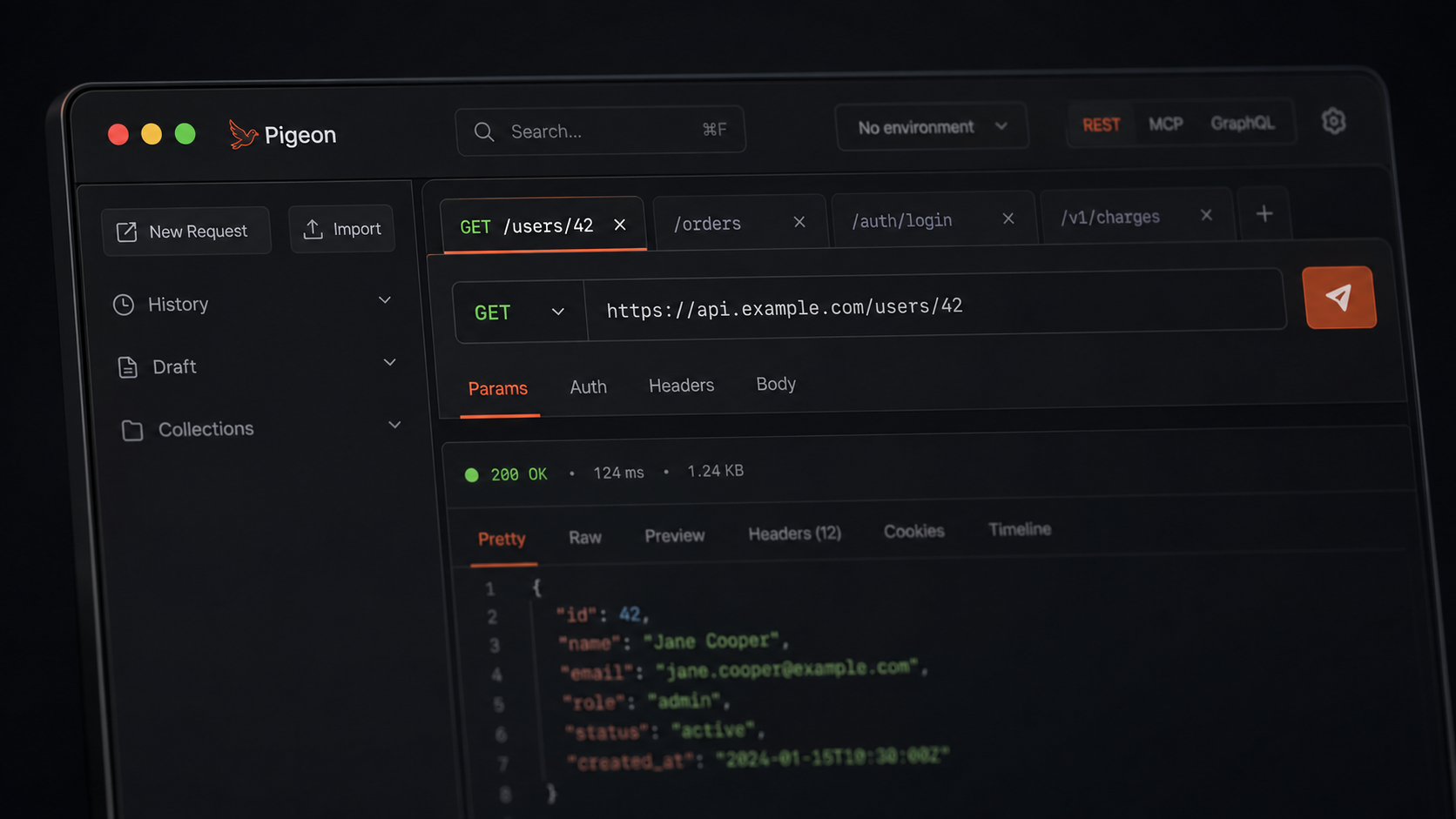Close the /auth/login tab
This screenshot has height=819, width=1456.
coord(1008,218)
